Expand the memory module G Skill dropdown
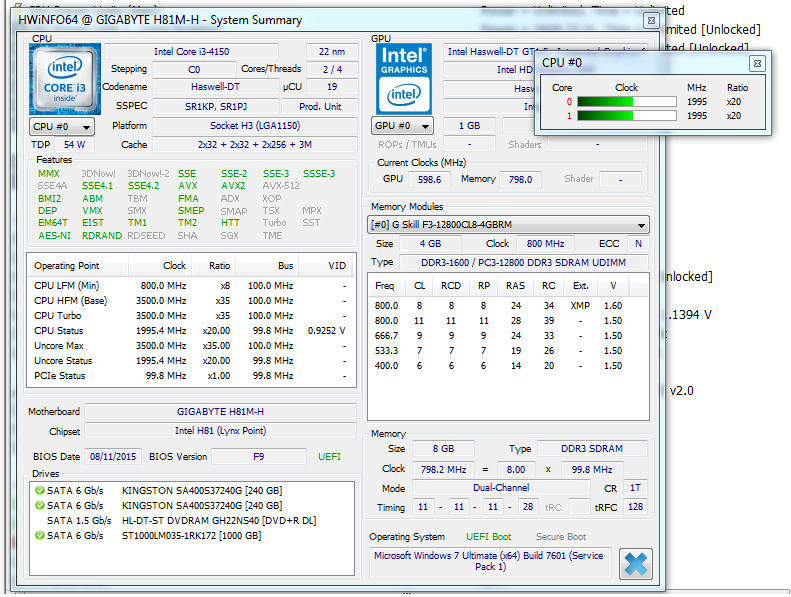 click(x=508, y=225)
